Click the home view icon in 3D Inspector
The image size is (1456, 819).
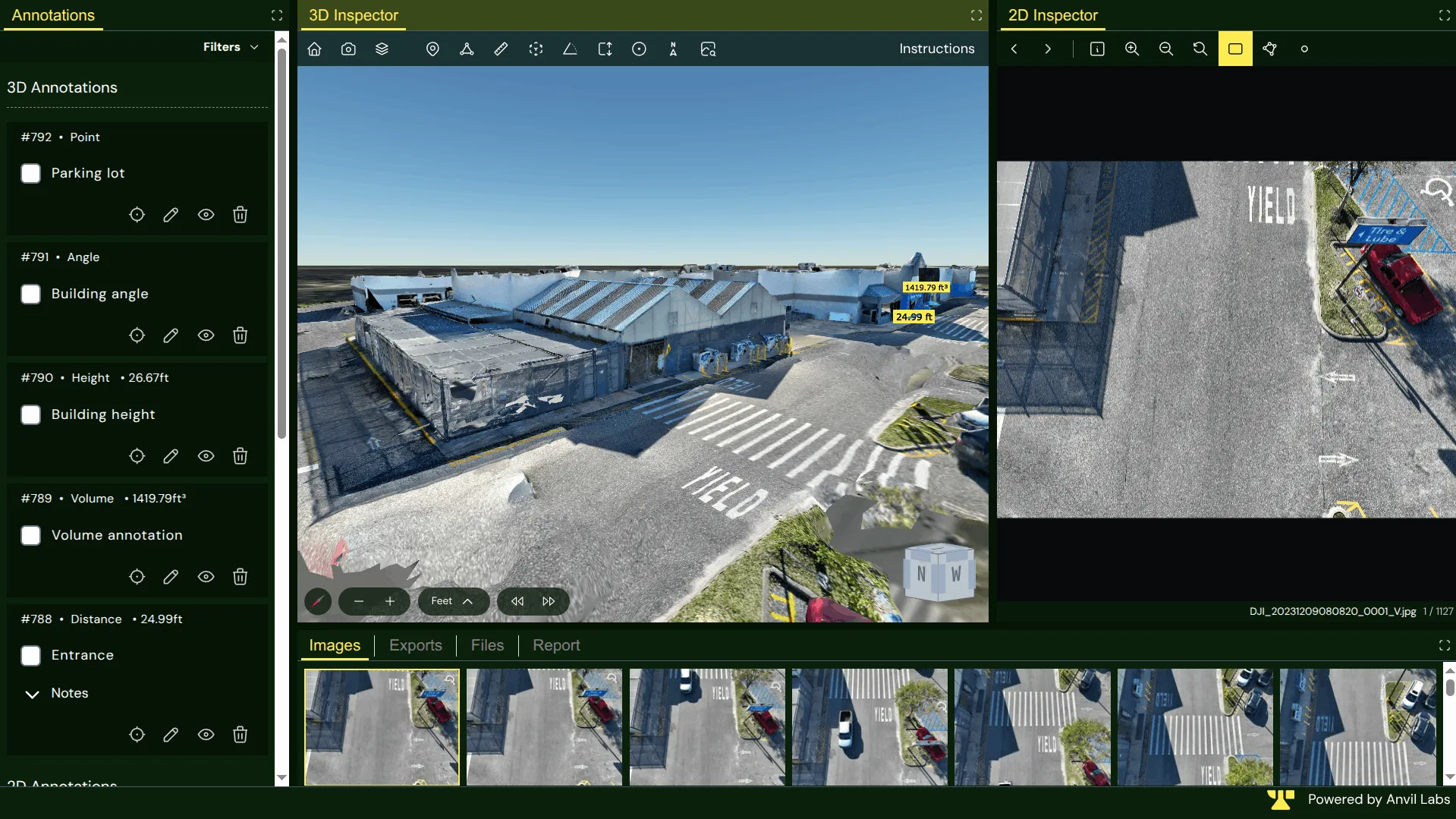point(314,49)
